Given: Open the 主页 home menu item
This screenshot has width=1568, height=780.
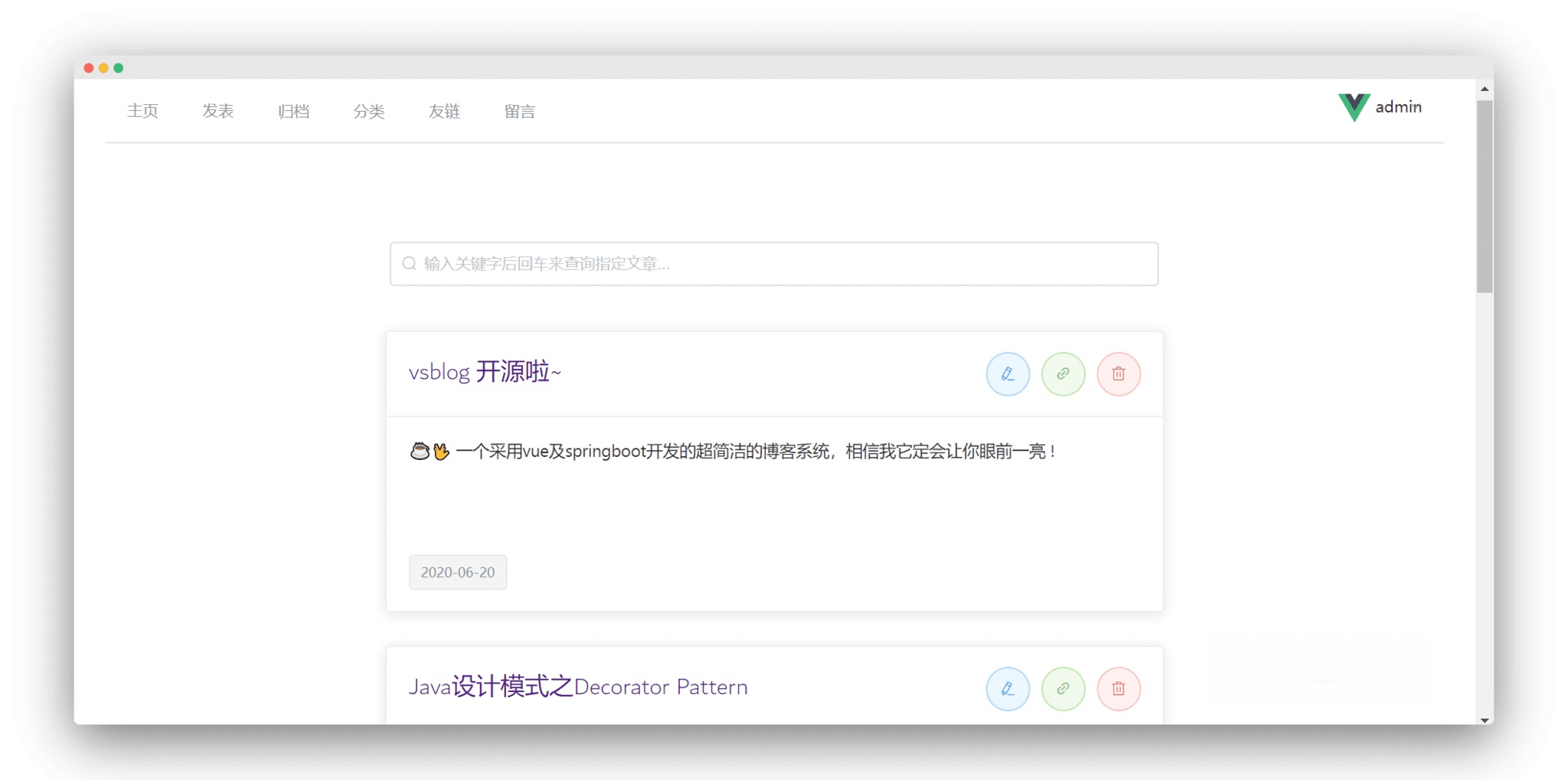Looking at the screenshot, I should 142,112.
